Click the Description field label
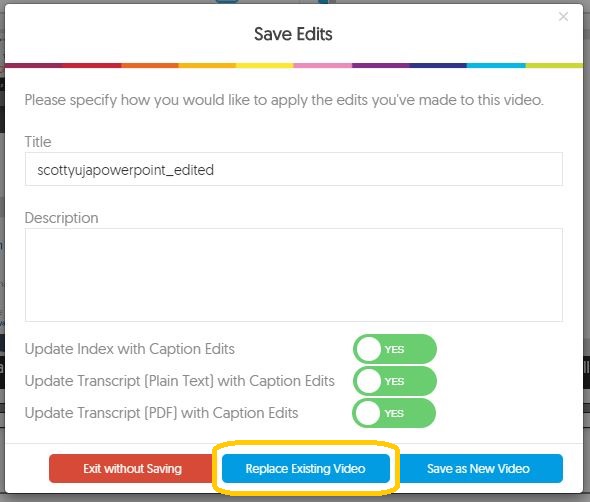Screen dimensions: 590x502 [x=61, y=218]
